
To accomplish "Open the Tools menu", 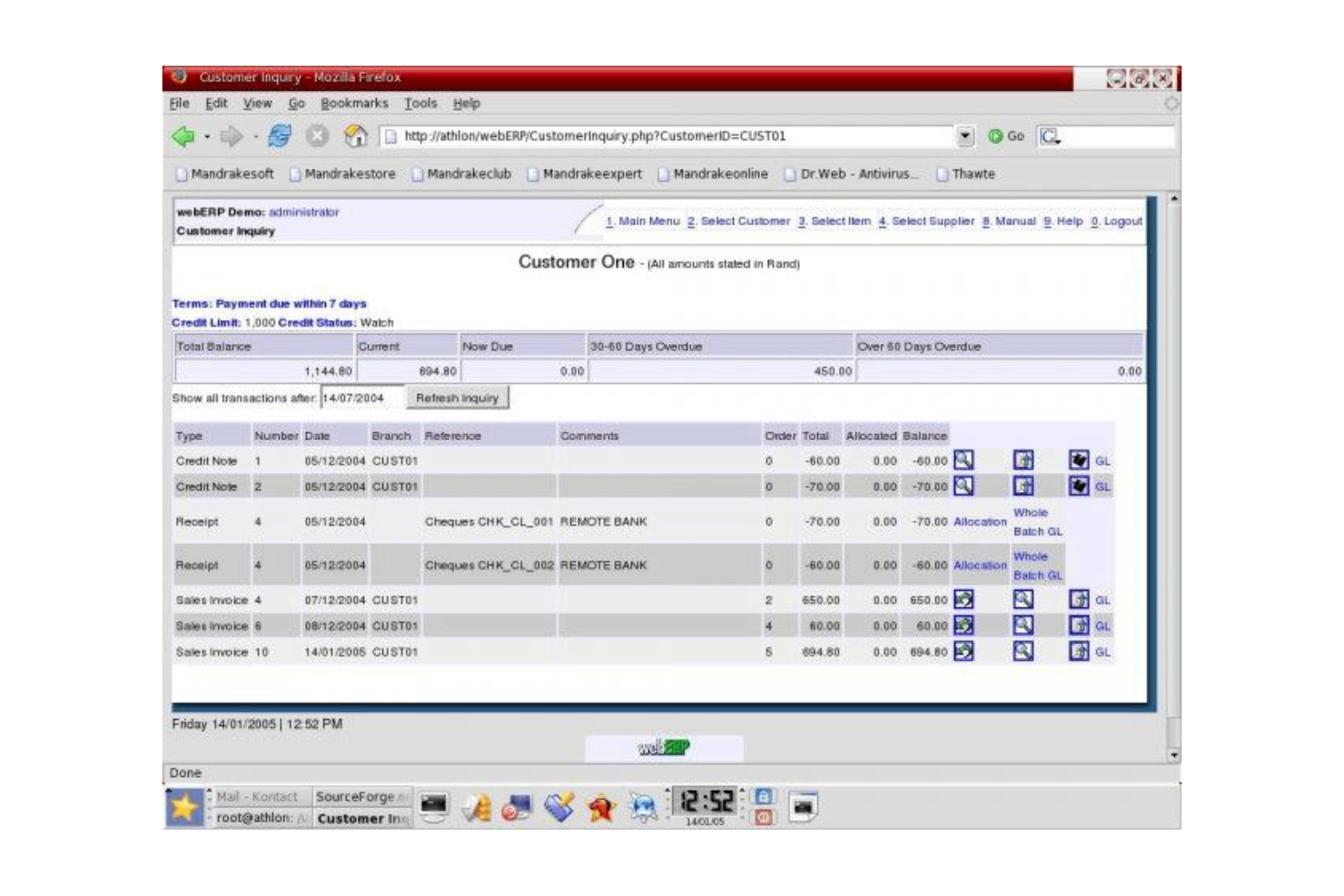I will (420, 103).
